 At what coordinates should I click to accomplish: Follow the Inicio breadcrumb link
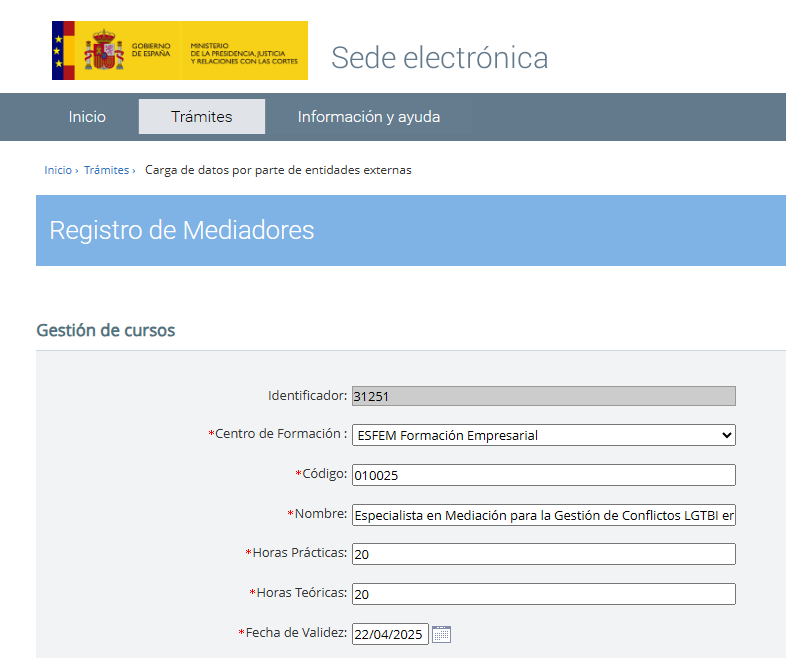point(57,170)
